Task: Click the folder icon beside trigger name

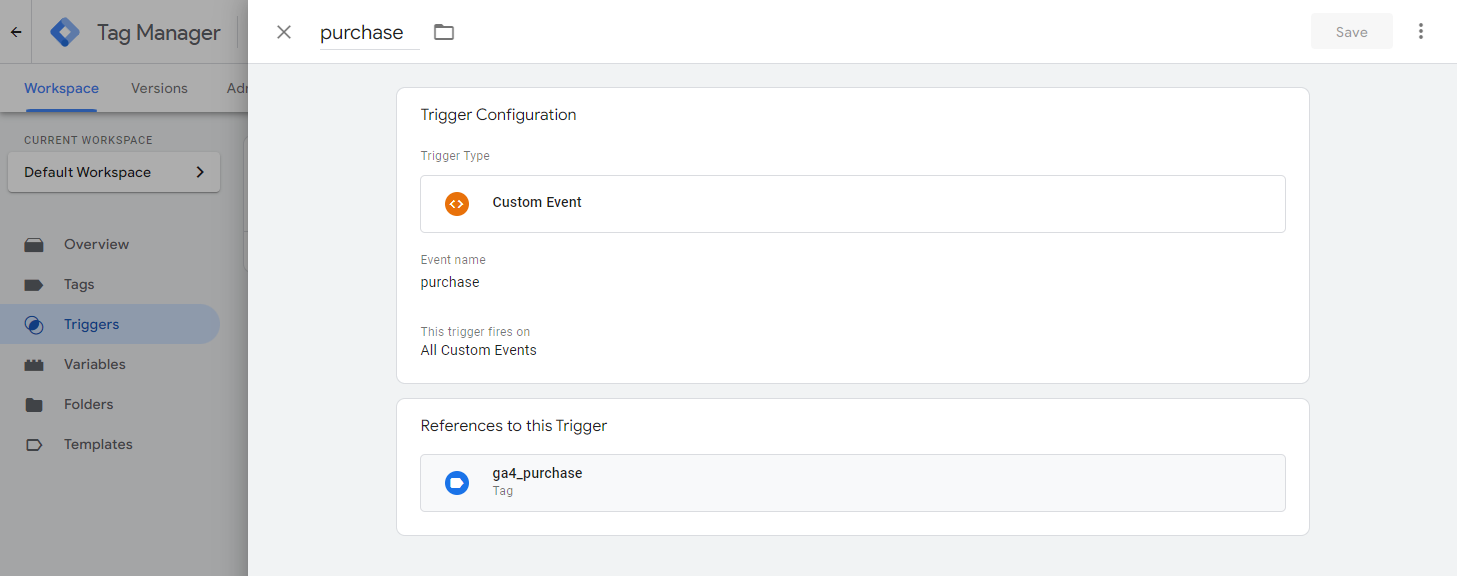Action: pos(444,32)
